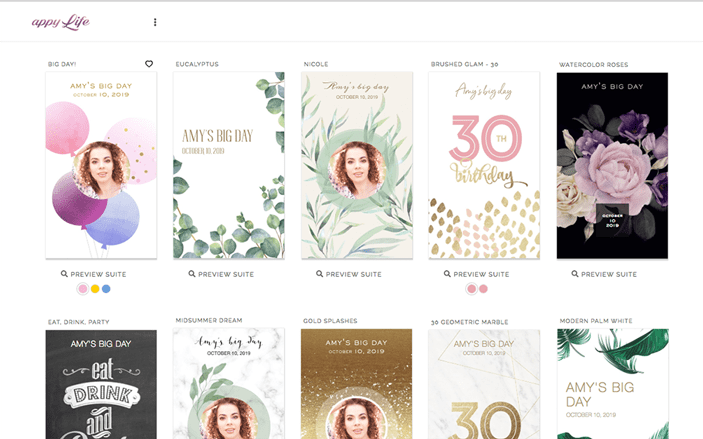Click magnifier icon under Watercolor Roses card
Screen dimensions: 703x439
575,274
